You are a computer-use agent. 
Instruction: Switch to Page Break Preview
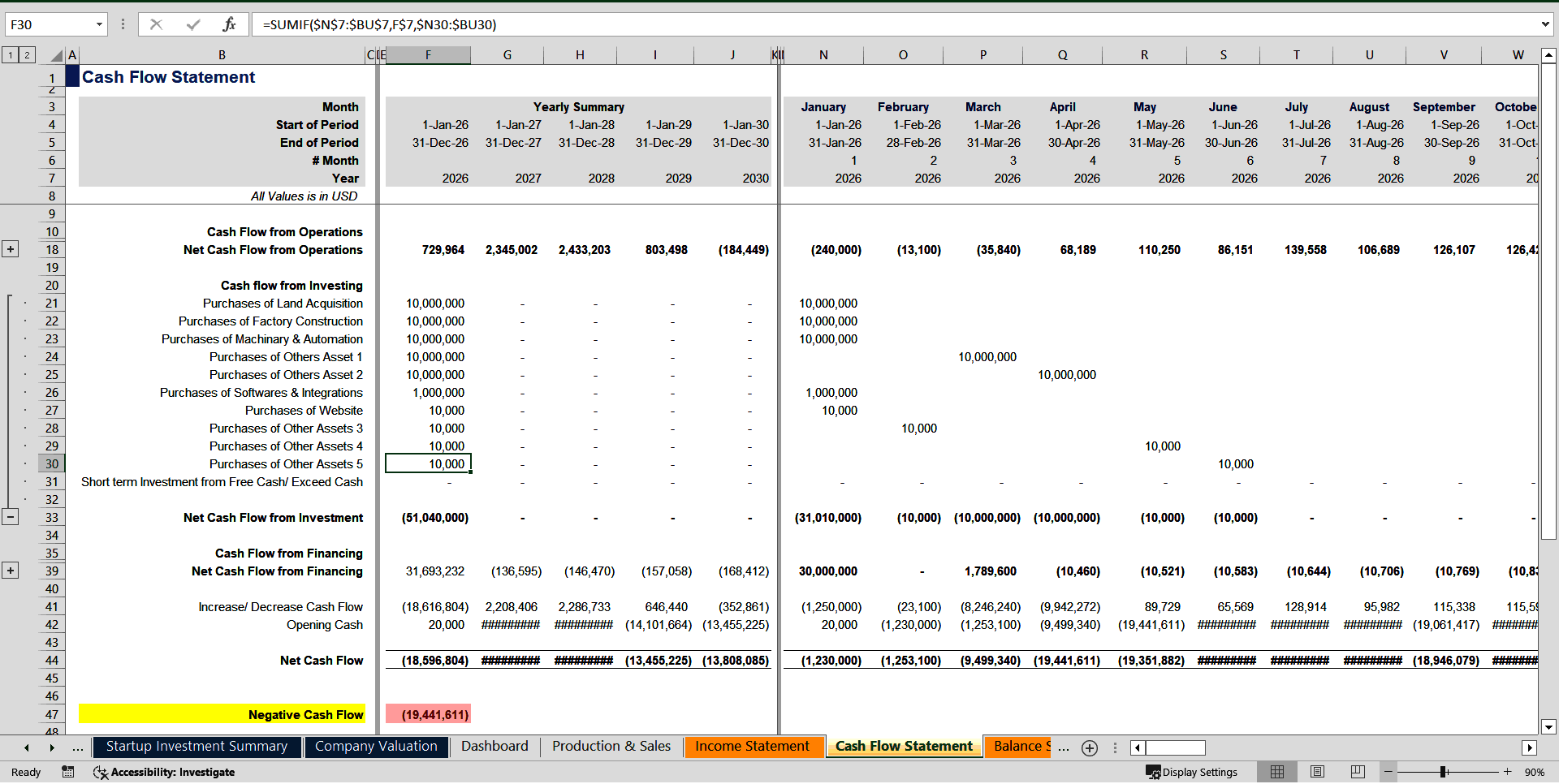[x=1358, y=772]
